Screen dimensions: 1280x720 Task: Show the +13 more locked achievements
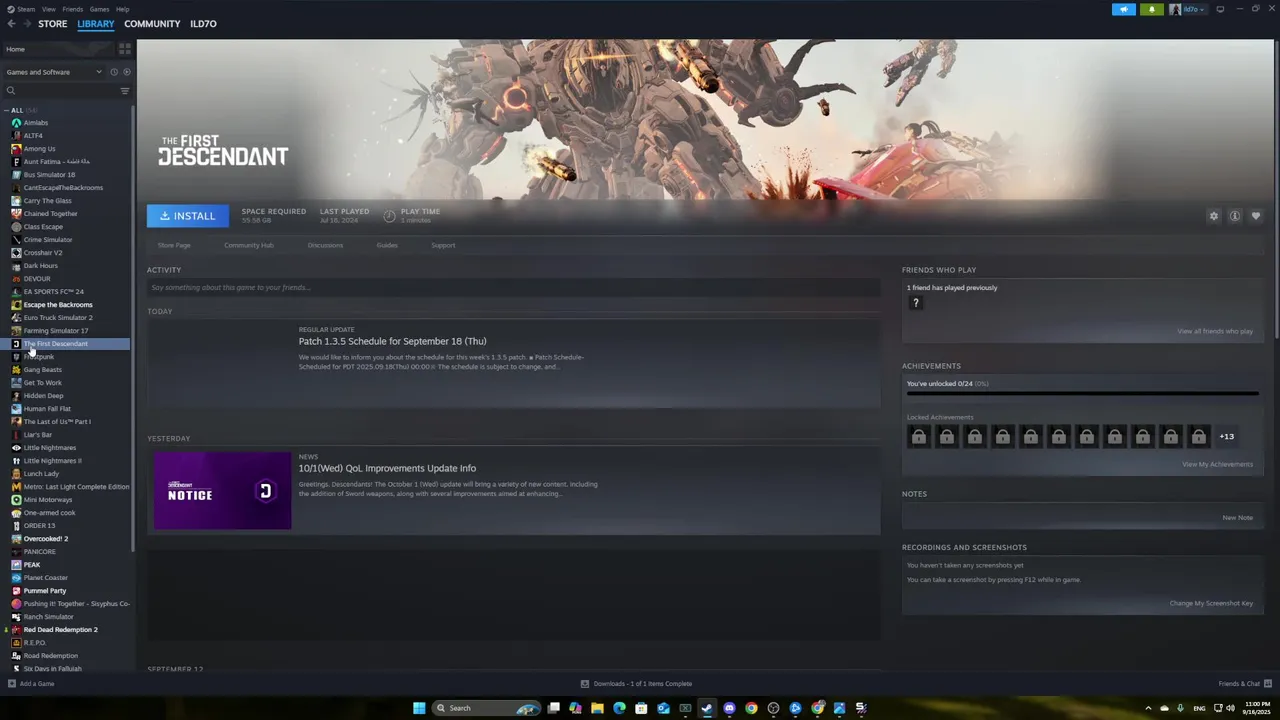pyautogui.click(x=1227, y=436)
